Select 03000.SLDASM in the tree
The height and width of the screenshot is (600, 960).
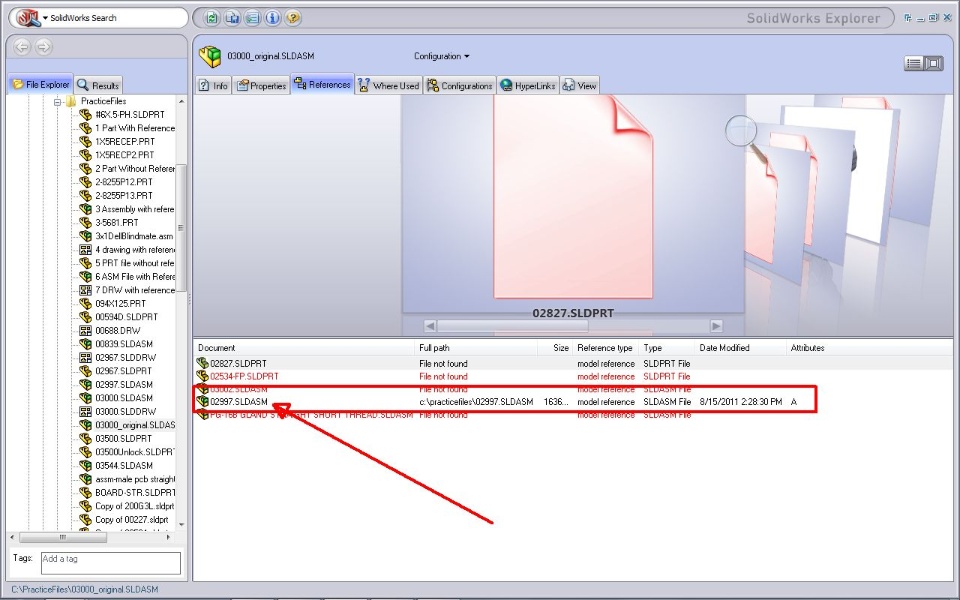124,398
